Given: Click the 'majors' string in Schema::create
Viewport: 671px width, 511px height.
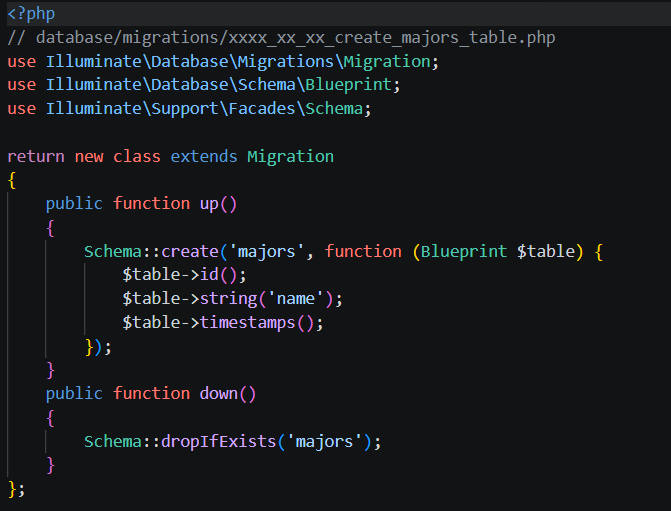Looking at the screenshot, I should point(267,251).
